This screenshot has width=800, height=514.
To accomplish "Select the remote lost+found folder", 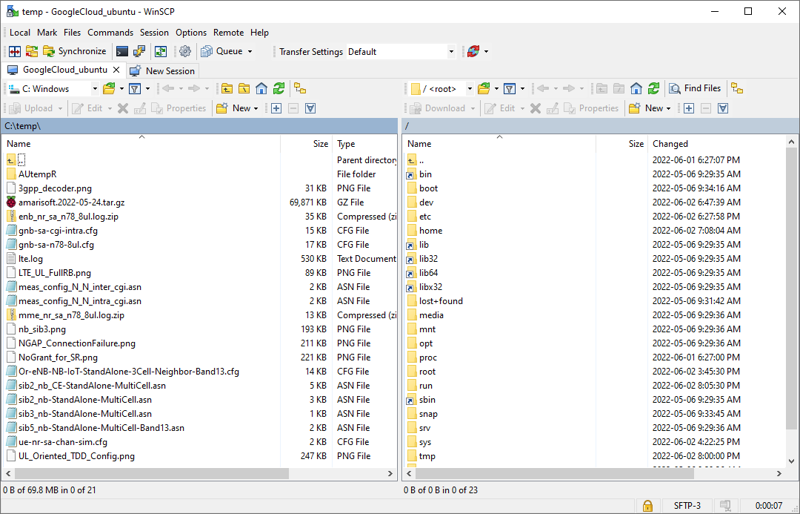I will 441,301.
